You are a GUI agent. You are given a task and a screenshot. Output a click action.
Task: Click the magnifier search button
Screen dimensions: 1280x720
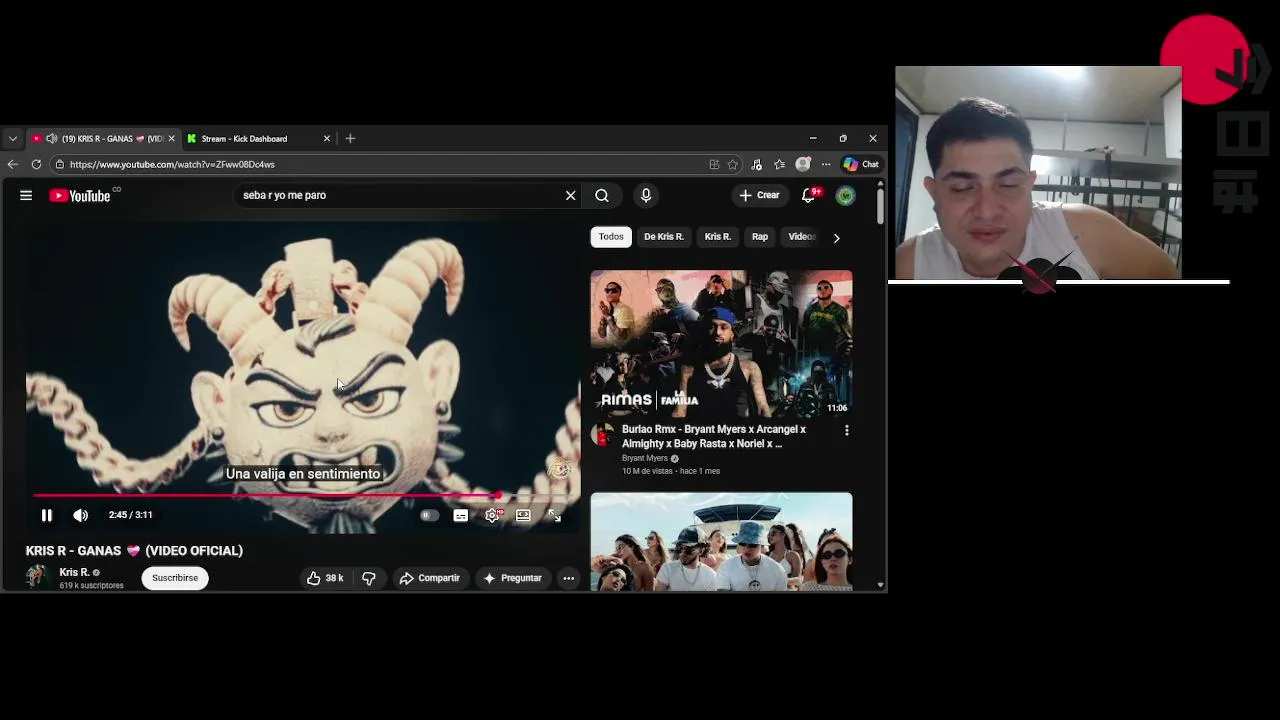[x=602, y=195]
